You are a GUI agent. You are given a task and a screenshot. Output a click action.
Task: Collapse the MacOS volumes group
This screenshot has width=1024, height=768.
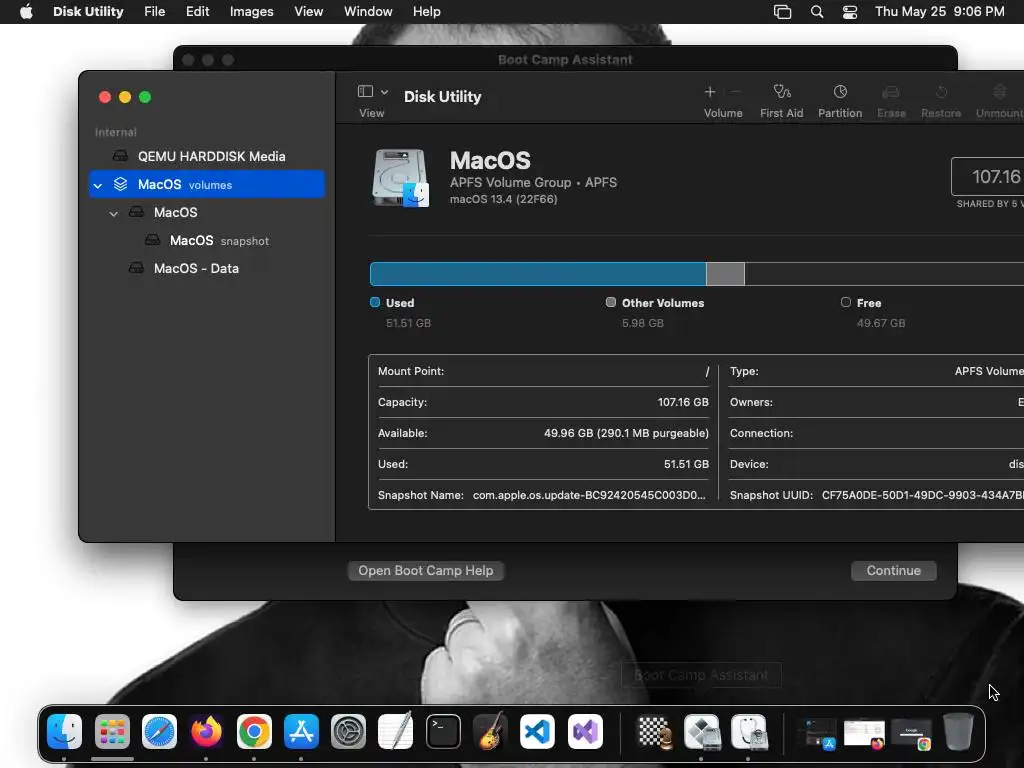(98, 185)
